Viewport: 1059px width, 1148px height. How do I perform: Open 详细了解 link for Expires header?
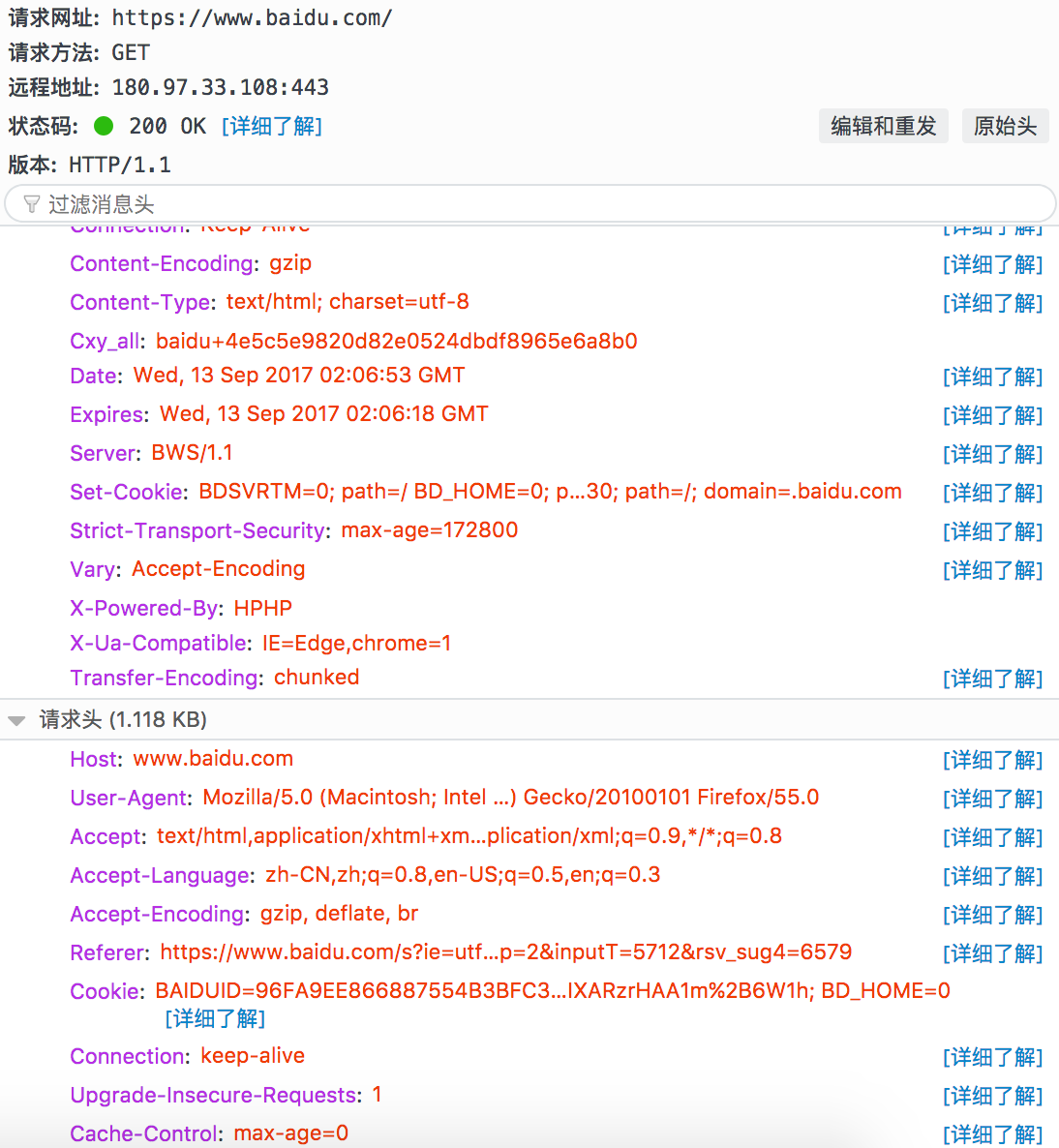pos(992,416)
